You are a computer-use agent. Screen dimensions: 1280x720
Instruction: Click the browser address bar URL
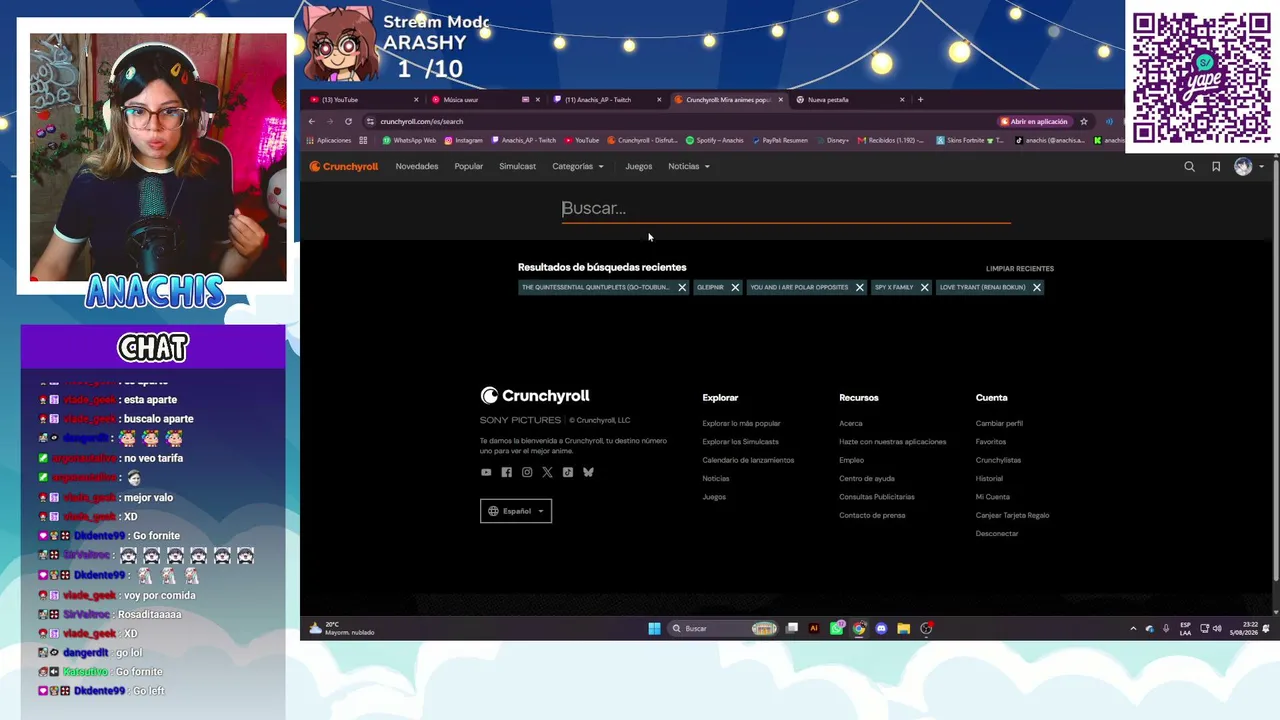click(x=421, y=122)
